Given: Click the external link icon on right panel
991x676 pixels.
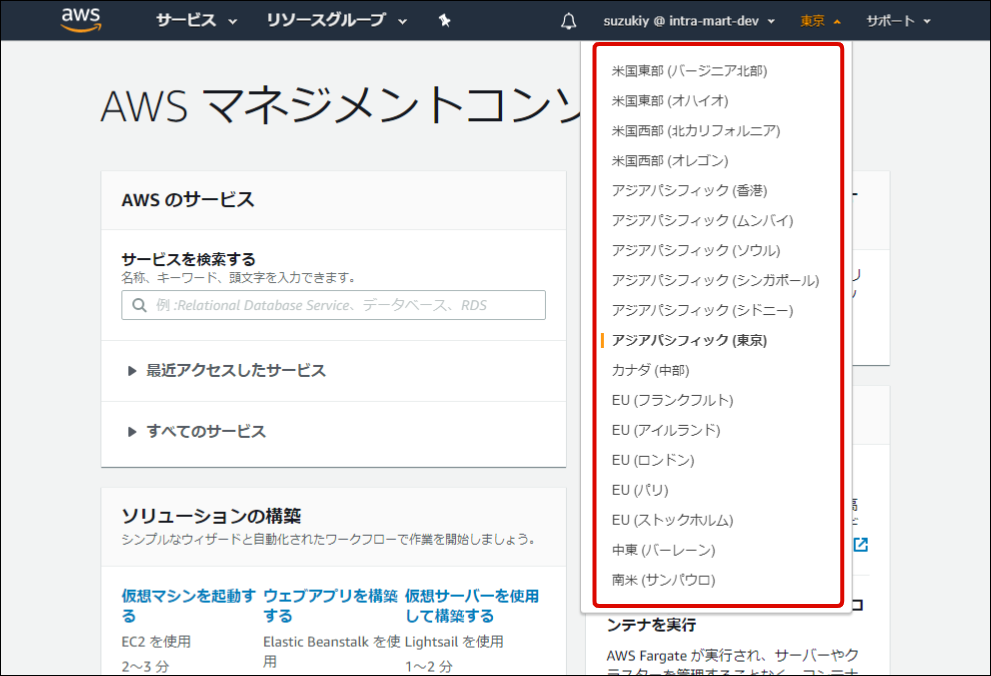Looking at the screenshot, I should click(x=859, y=544).
